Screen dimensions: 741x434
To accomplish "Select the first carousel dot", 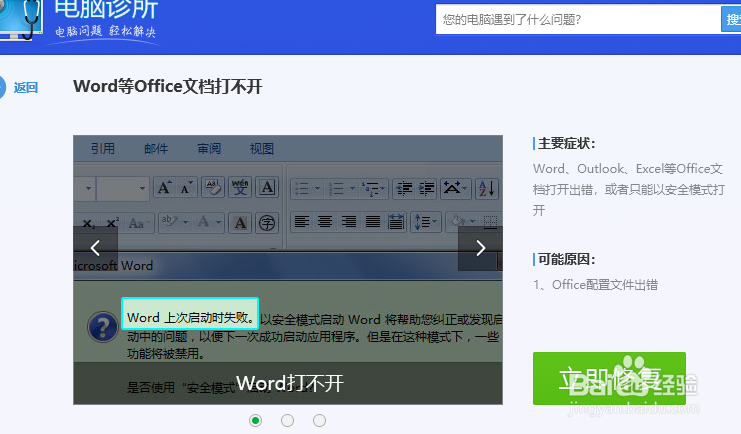I will [256, 420].
